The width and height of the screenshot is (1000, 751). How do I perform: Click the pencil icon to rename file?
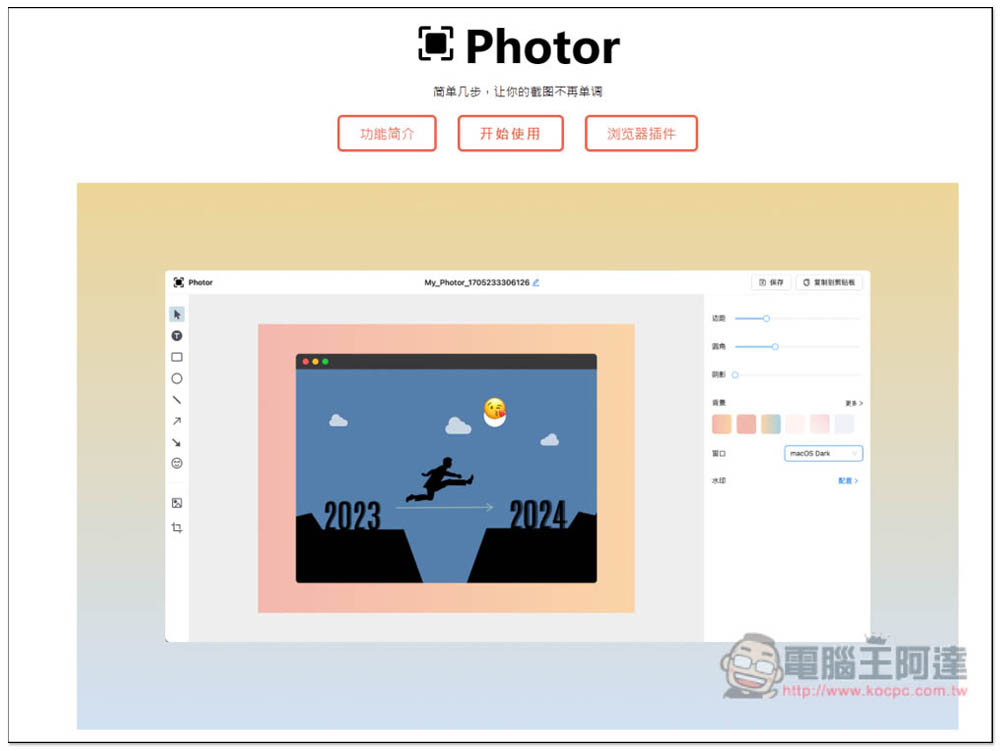coord(536,282)
